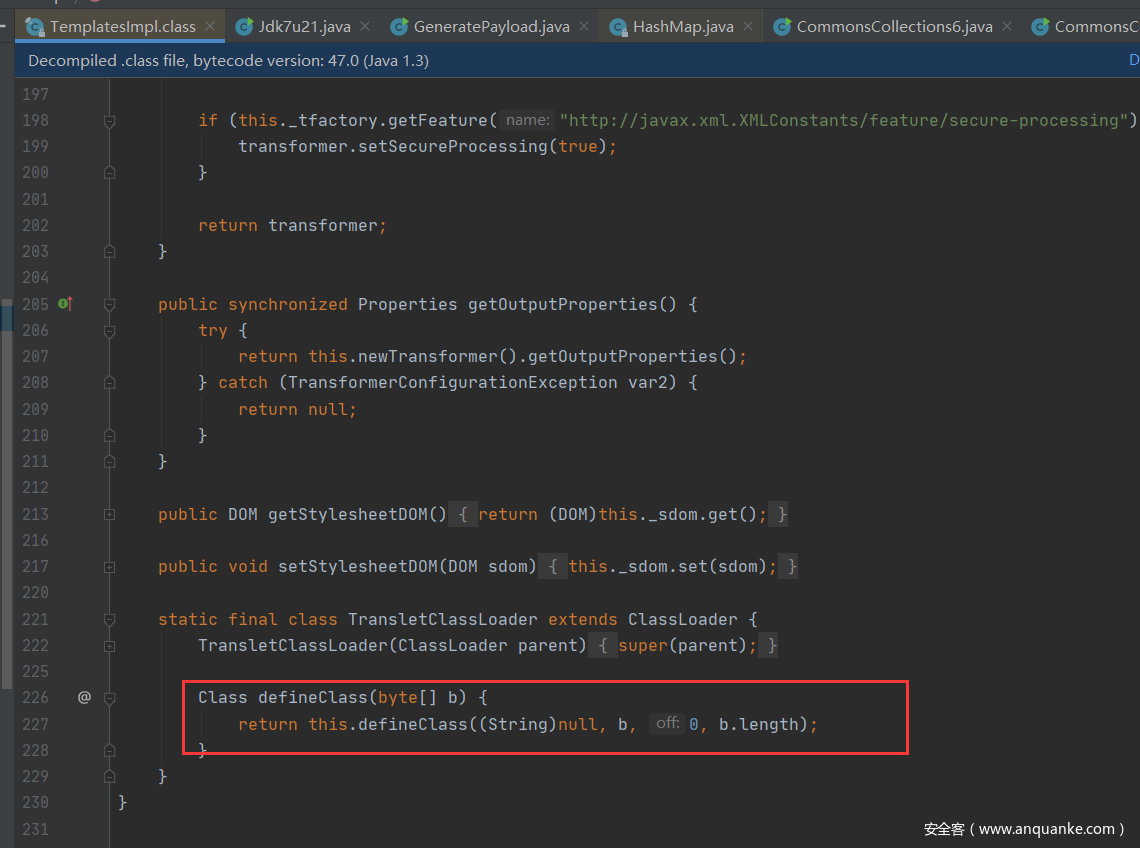Screen dimensions: 1140x848
Task: Close the TemplatesImpl.class tab
Action: pyautogui.click(x=210, y=27)
